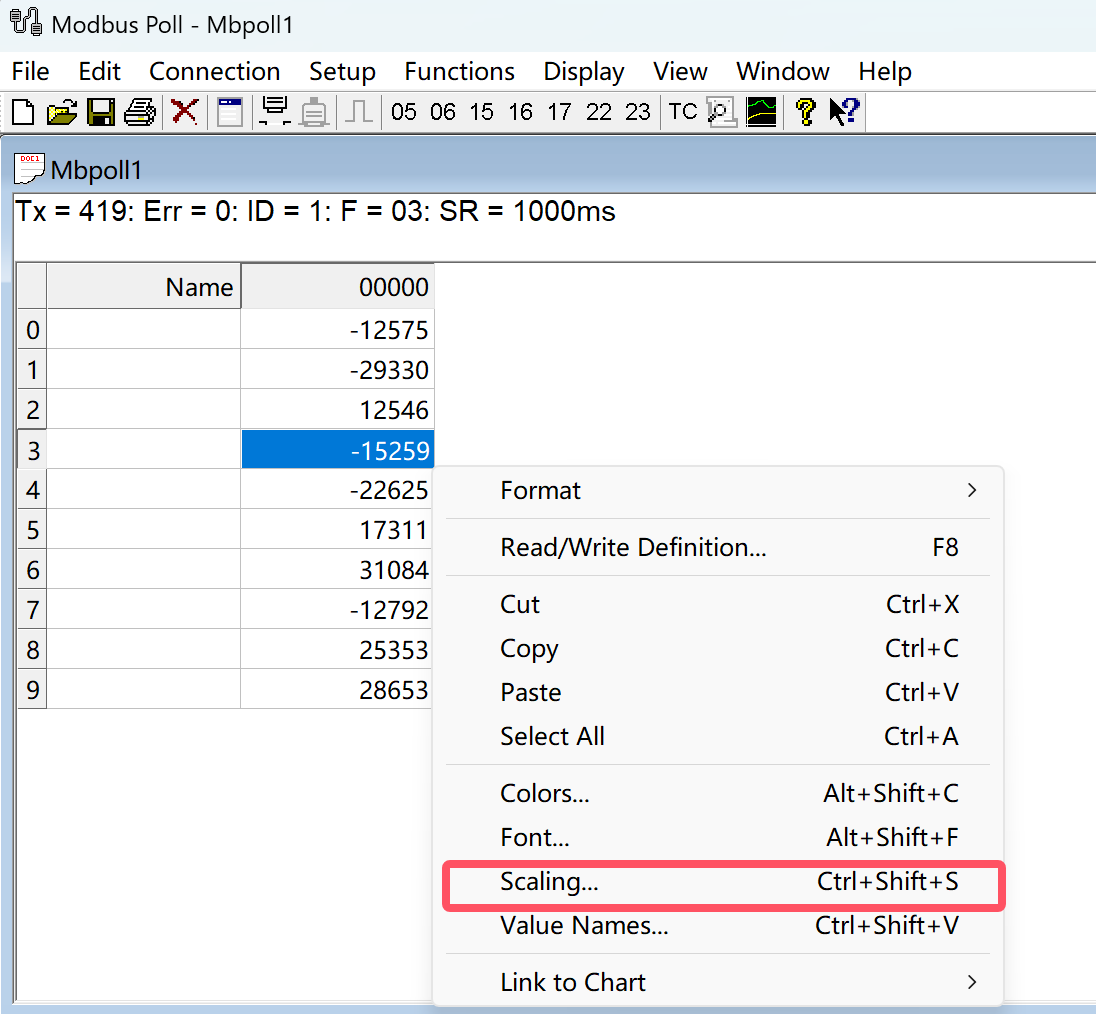The image size is (1096, 1014).
Task: Click the TC test center button
Action: [x=683, y=112]
